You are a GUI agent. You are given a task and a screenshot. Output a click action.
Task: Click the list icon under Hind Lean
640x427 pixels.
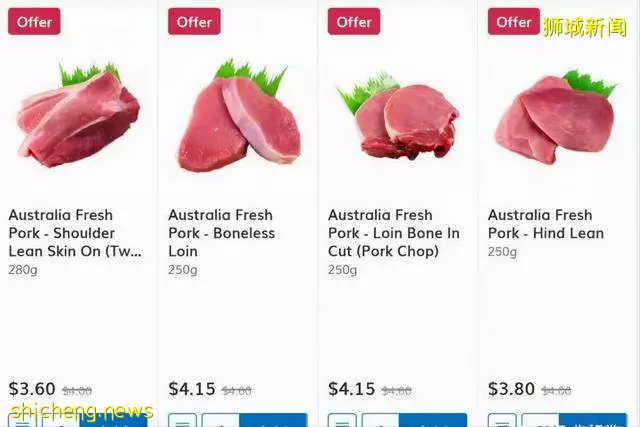pyautogui.click(x=502, y=420)
